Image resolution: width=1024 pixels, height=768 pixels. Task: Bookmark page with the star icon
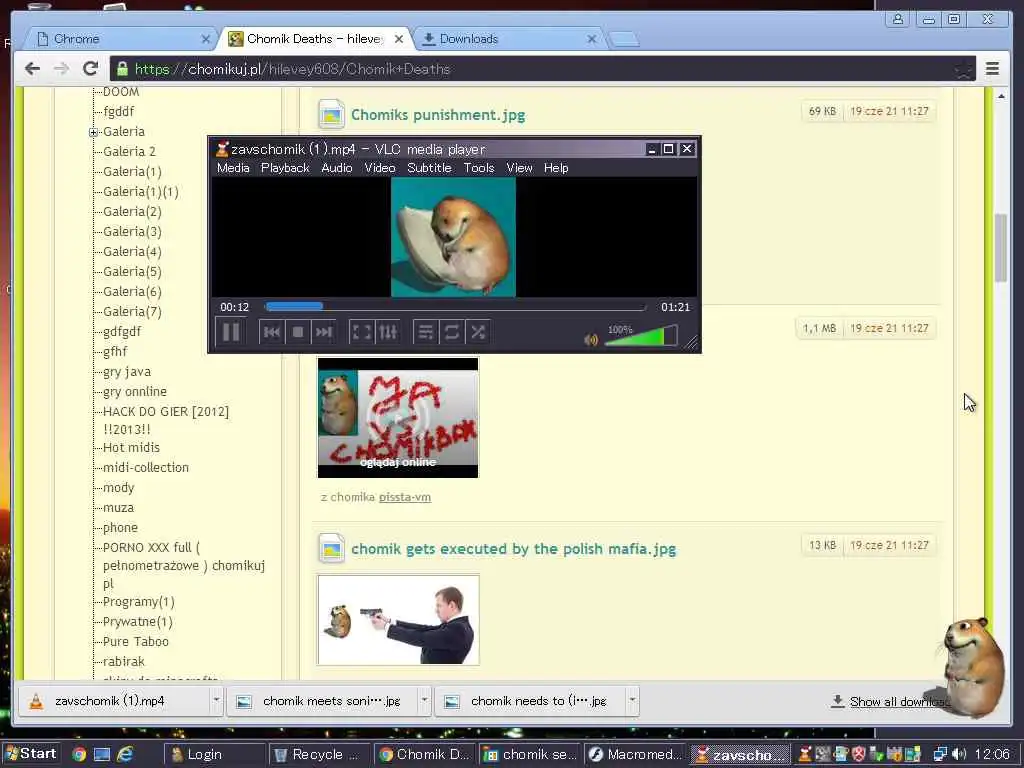963,69
